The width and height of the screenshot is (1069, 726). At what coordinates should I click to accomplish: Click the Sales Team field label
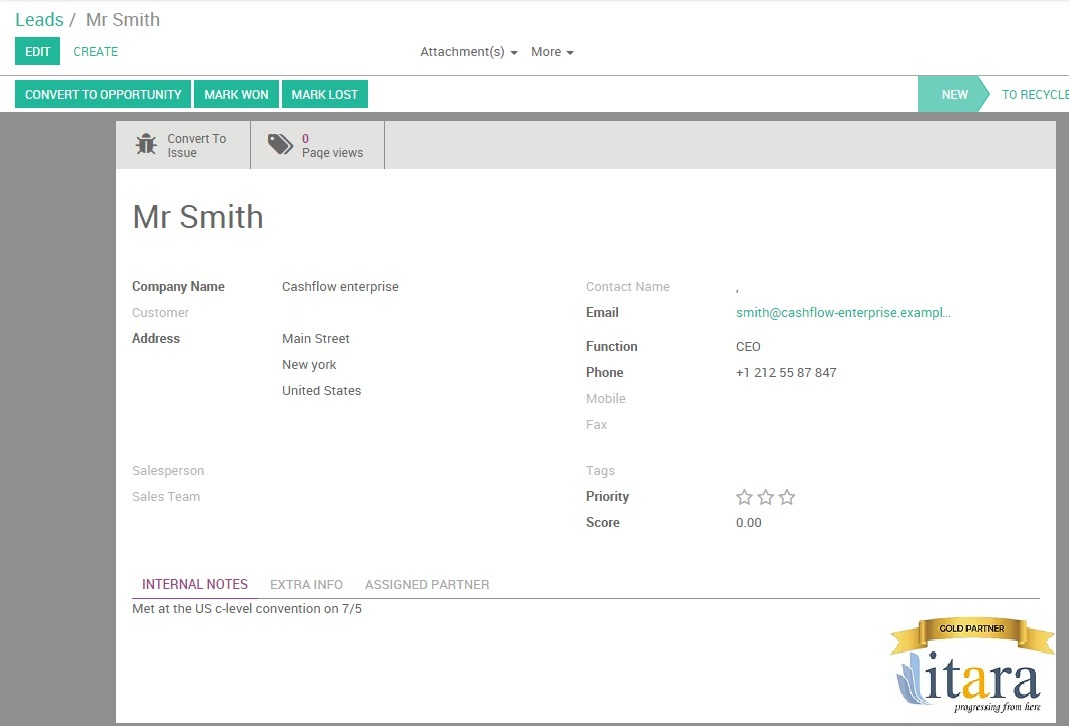(166, 496)
